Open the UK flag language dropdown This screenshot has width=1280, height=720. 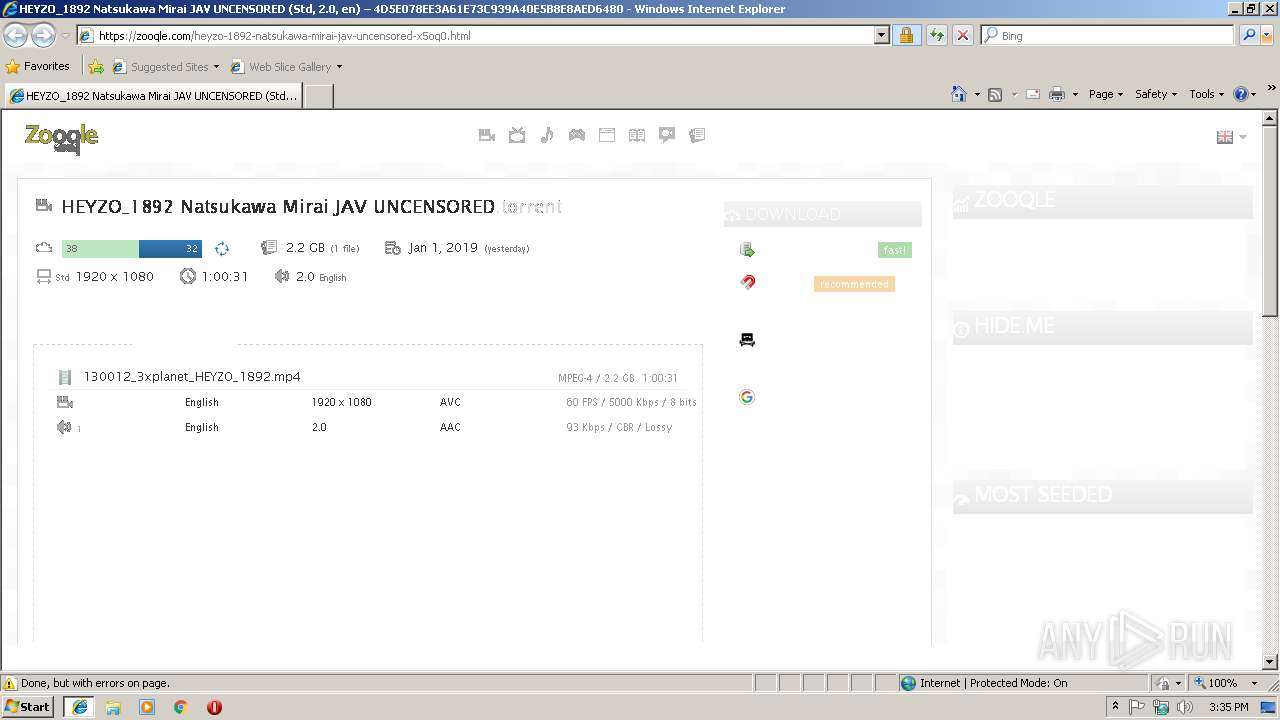[x=1231, y=137]
